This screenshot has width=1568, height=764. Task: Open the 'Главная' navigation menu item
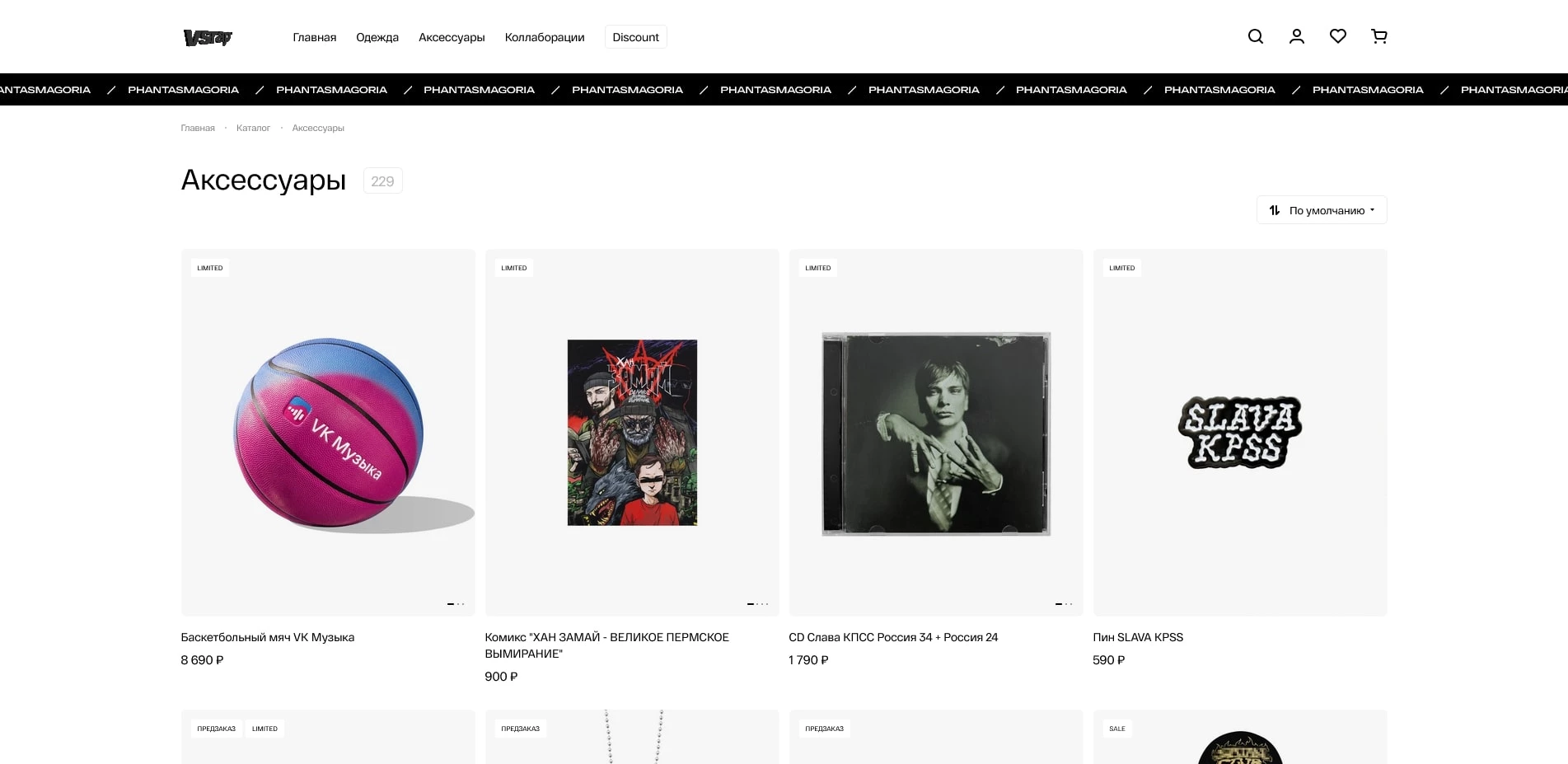click(314, 37)
